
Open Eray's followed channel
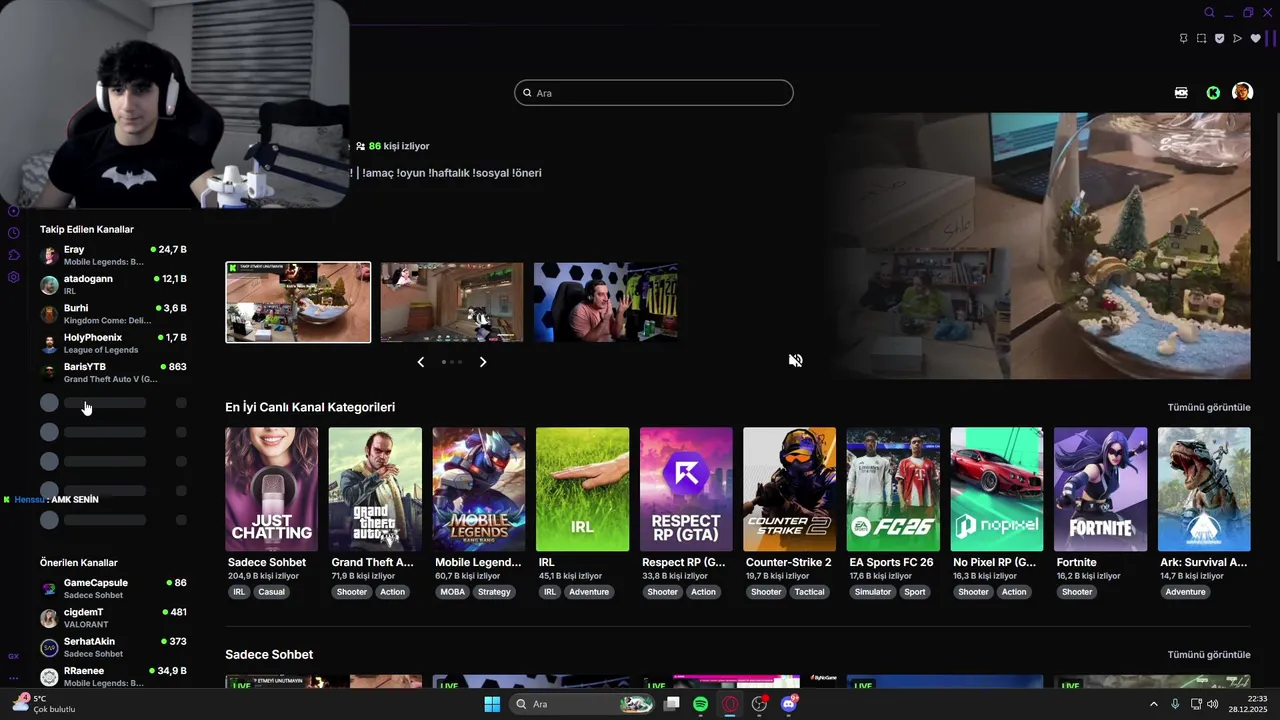[x=113, y=255]
